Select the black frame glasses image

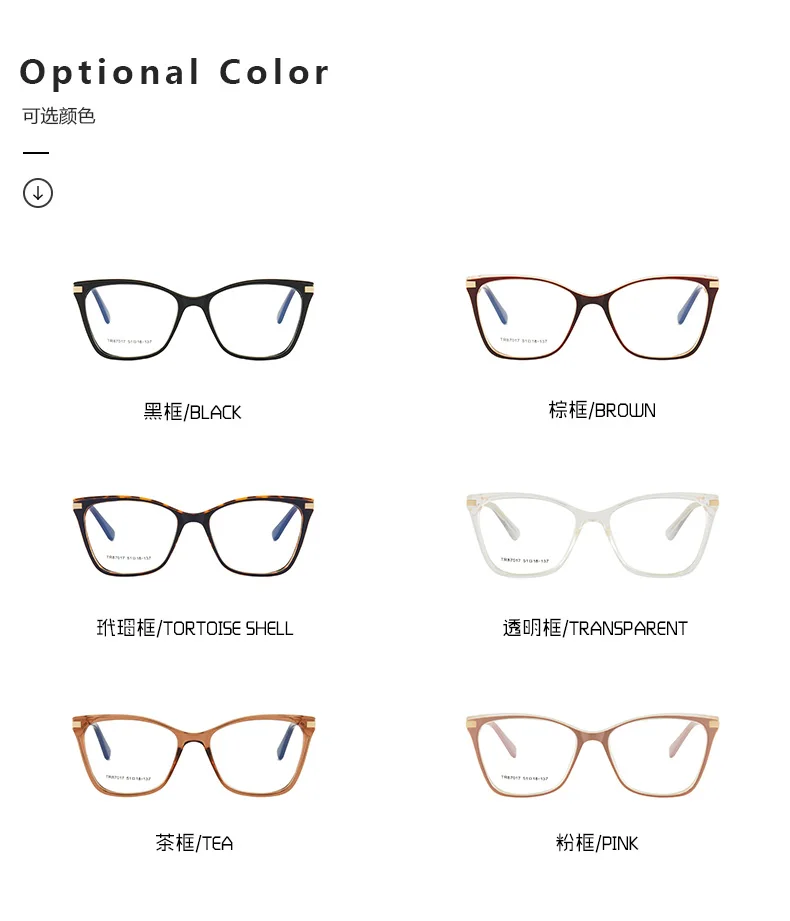click(193, 319)
